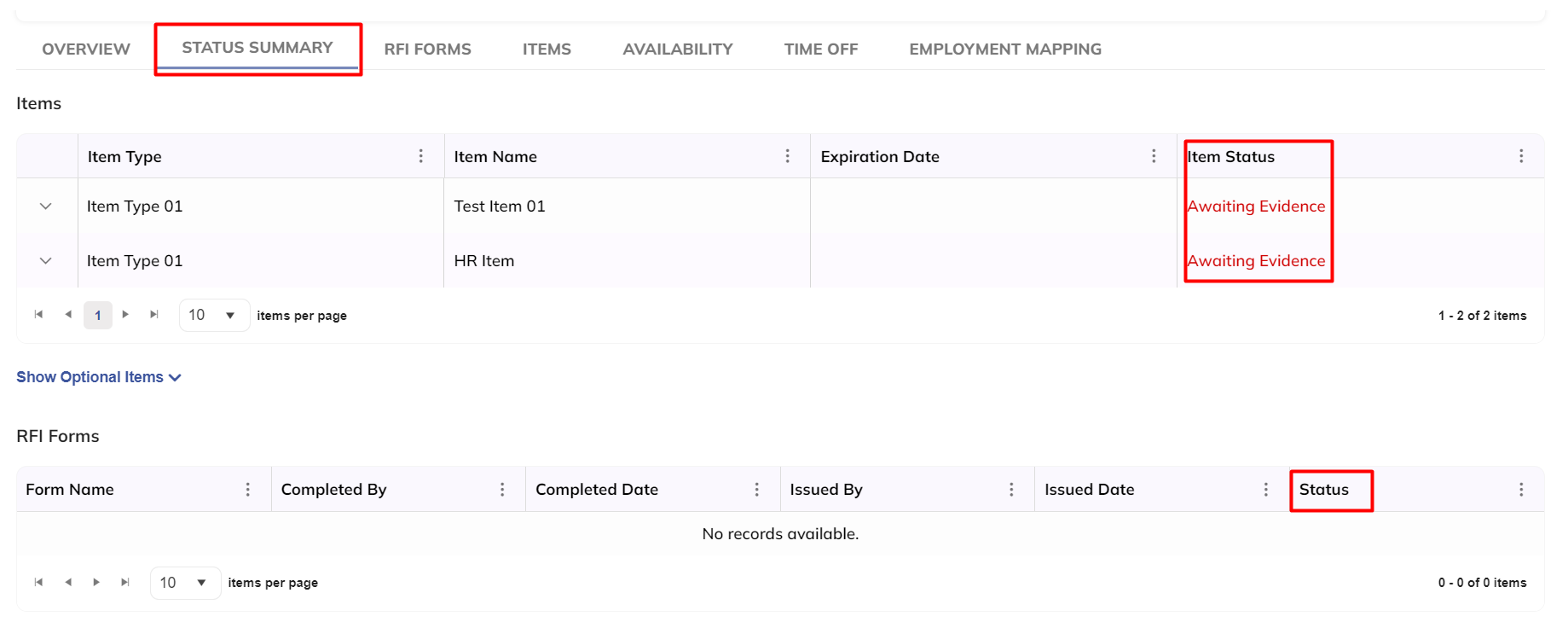
Task: Switch to the Availability tab
Action: point(677,49)
